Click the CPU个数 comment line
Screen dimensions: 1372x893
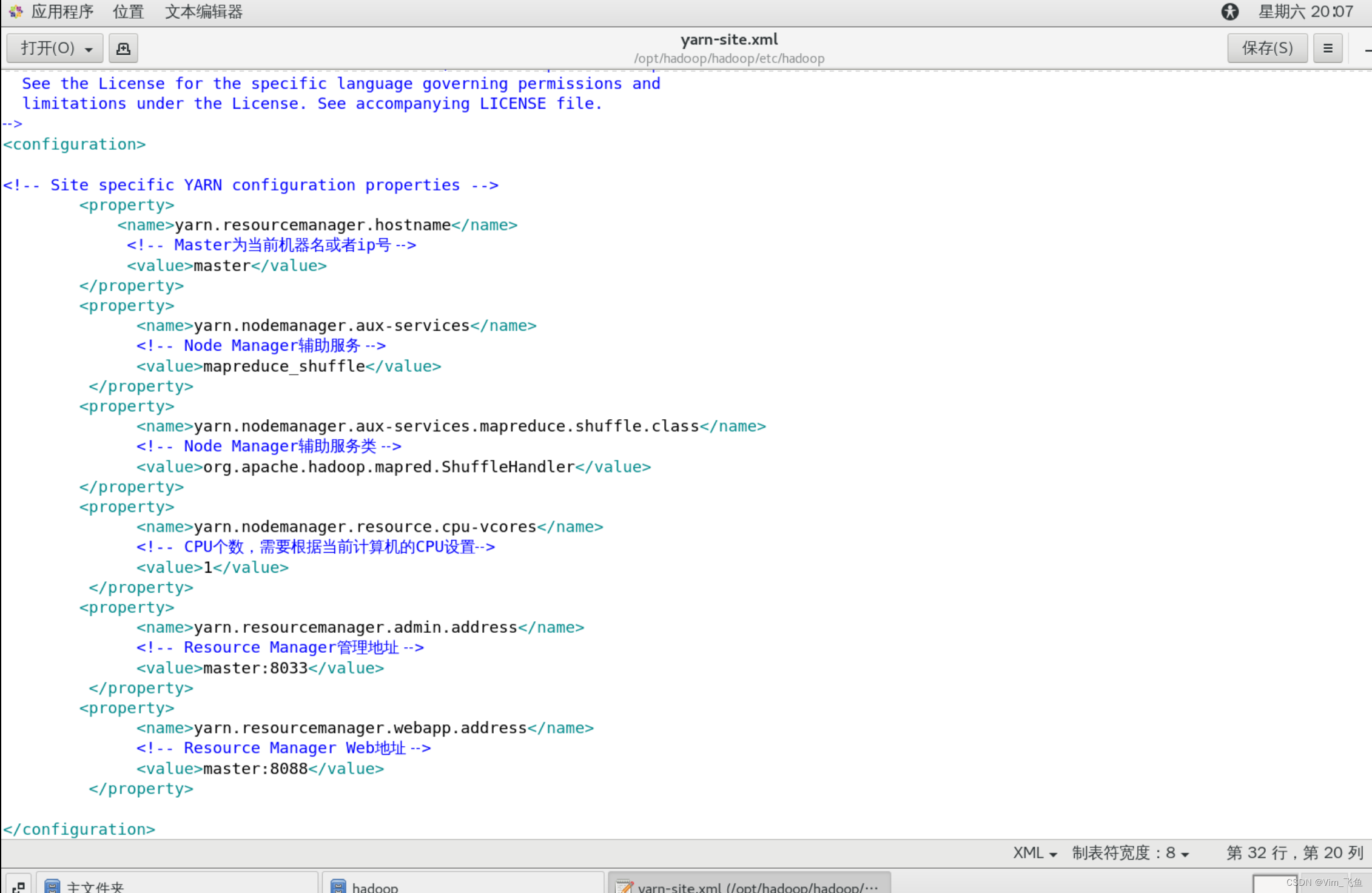[x=315, y=547]
